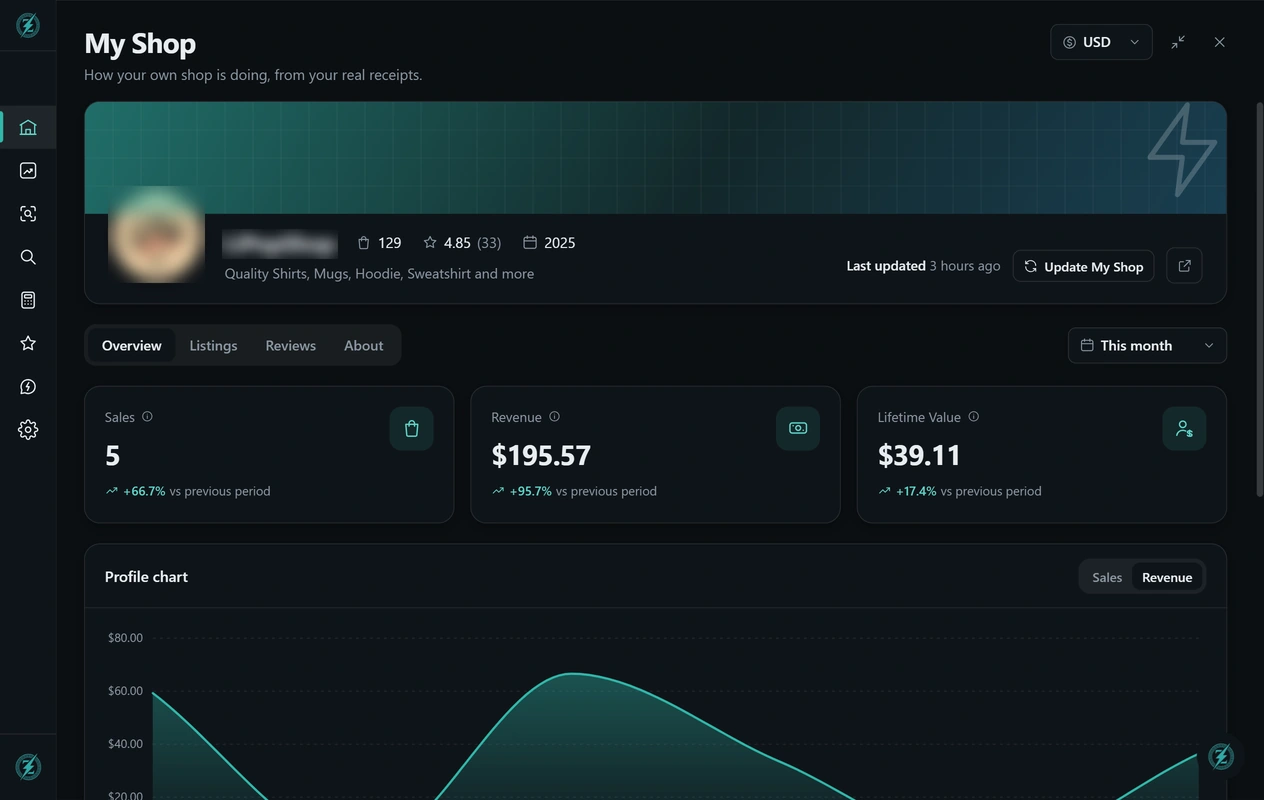Select the About tab
The width and height of the screenshot is (1264, 800).
coord(363,345)
